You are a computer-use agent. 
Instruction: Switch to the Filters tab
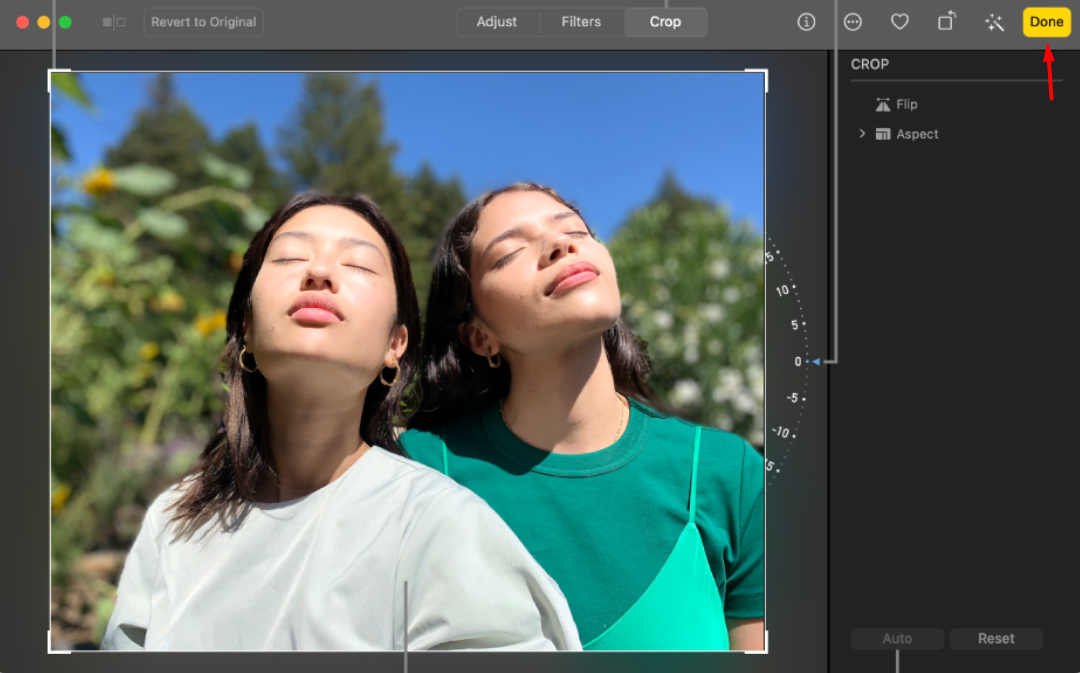(x=581, y=22)
